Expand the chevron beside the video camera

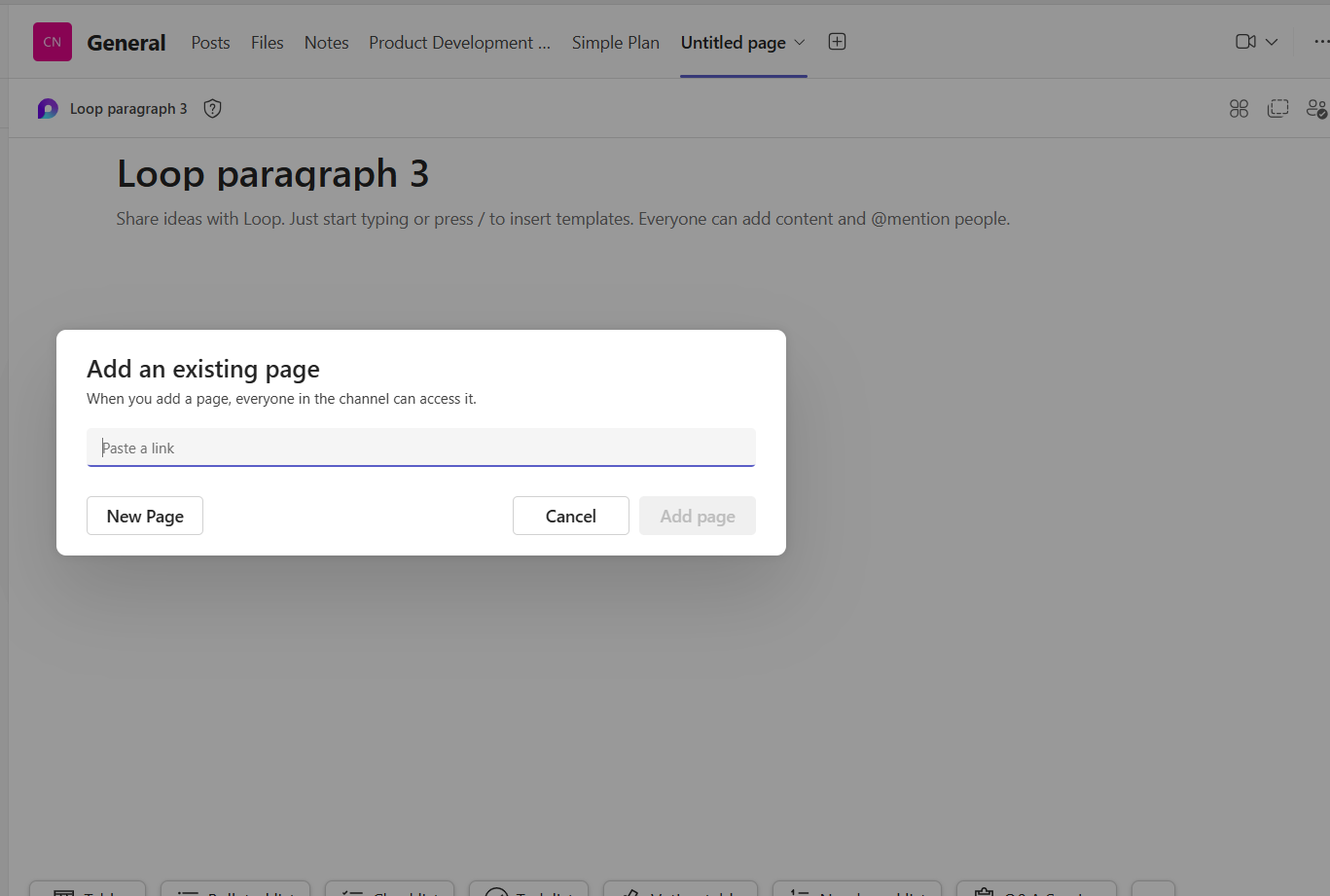[x=1271, y=42]
